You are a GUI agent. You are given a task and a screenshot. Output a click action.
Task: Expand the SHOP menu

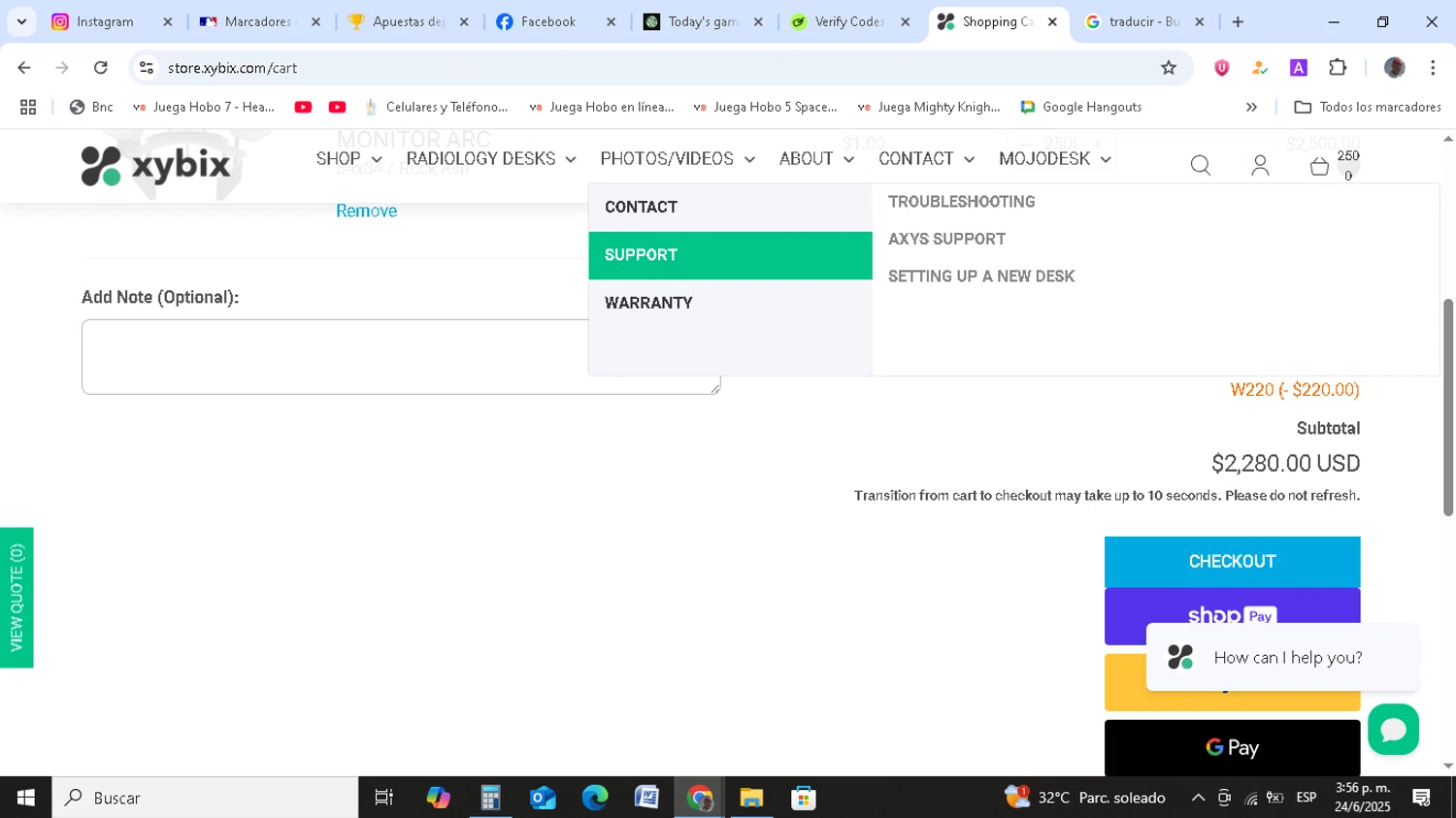[348, 159]
